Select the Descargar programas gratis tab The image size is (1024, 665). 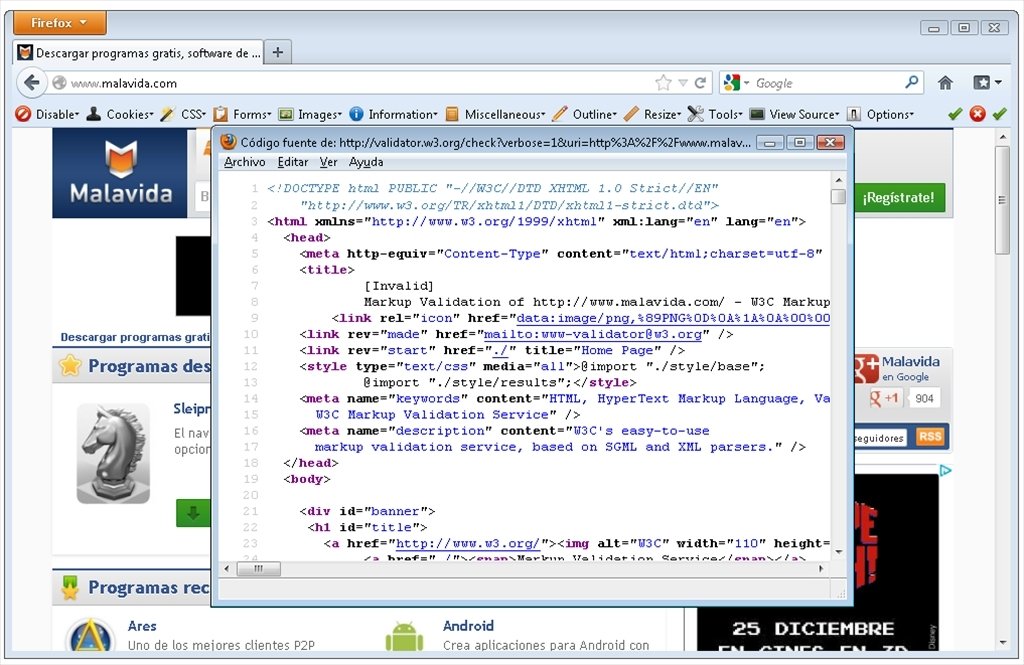coord(139,53)
